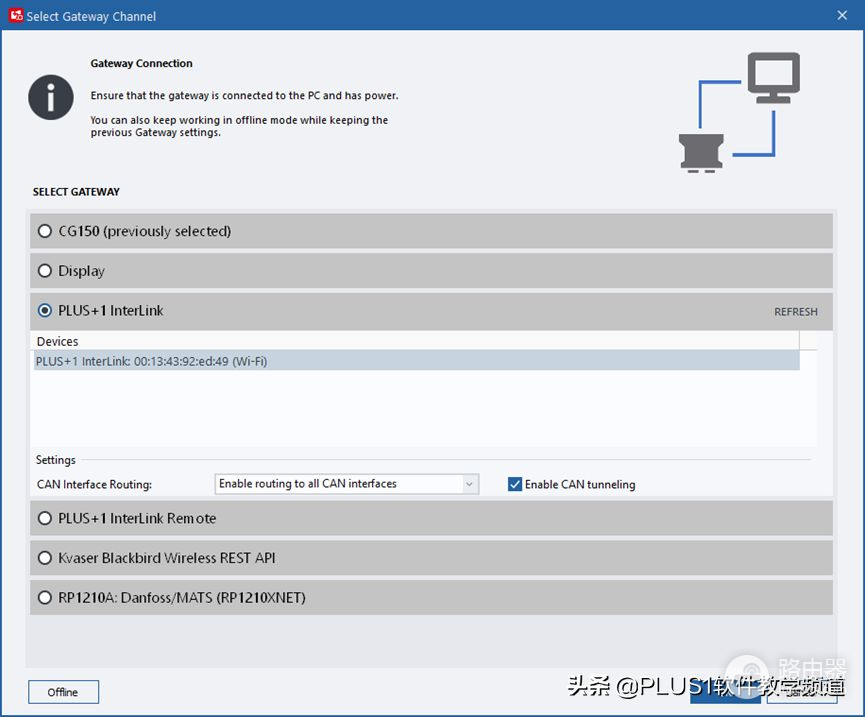Click REFRESH to rescan InterLink devices
865x717 pixels.
795,312
